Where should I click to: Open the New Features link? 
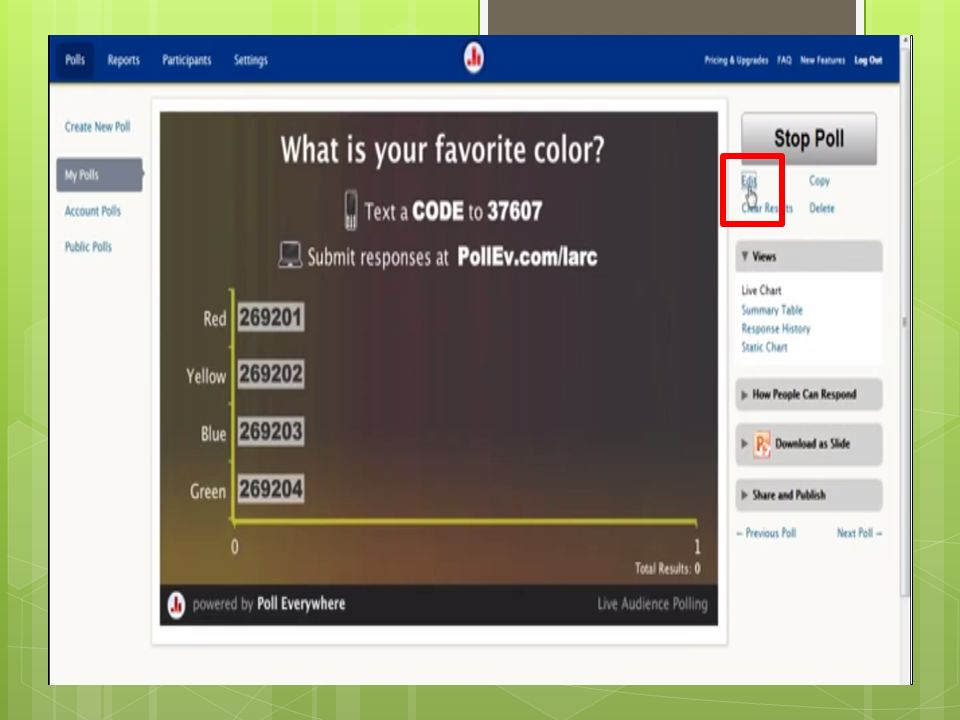pos(822,60)
